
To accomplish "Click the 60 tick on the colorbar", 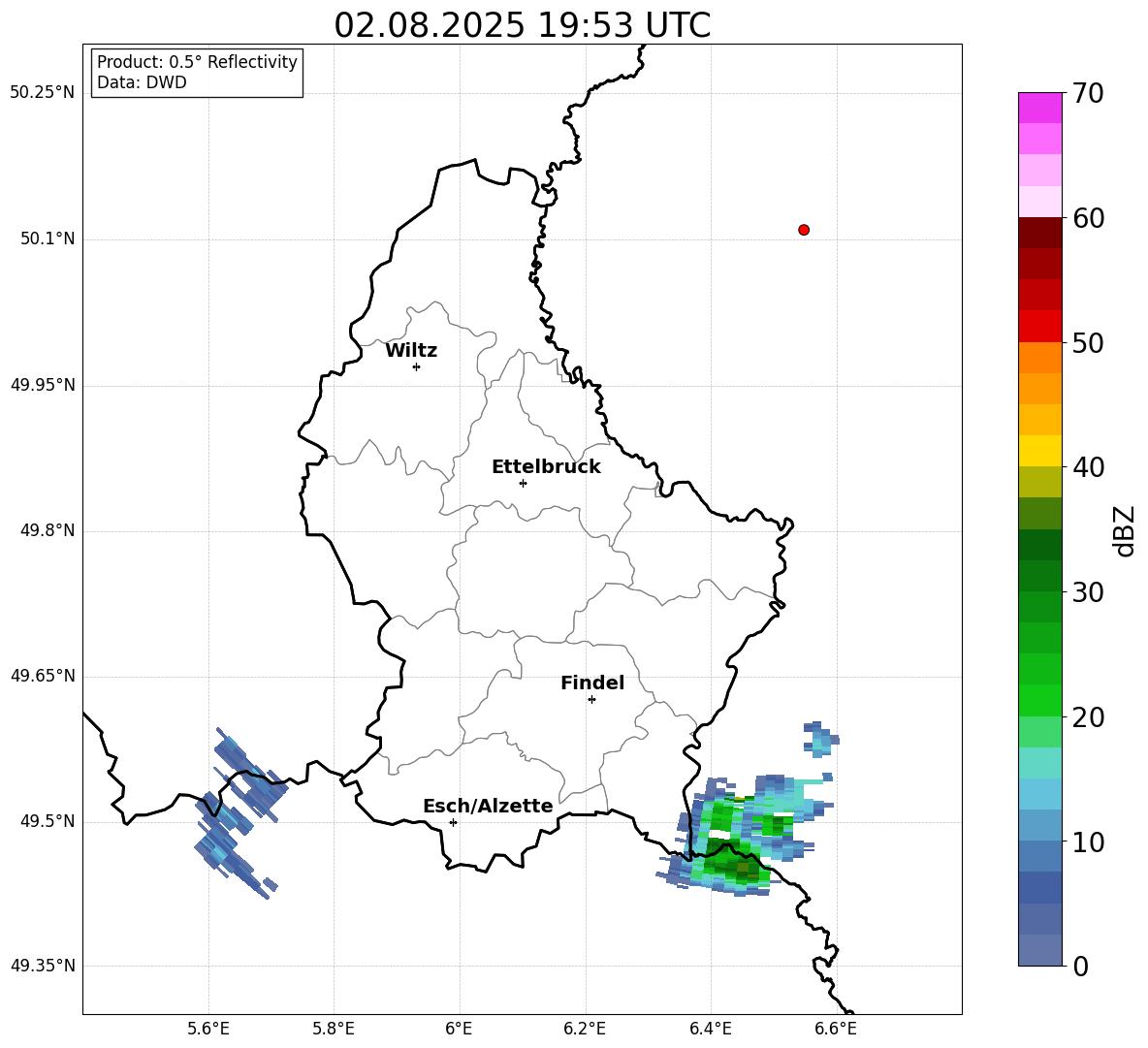I will tap(1088, 218).
